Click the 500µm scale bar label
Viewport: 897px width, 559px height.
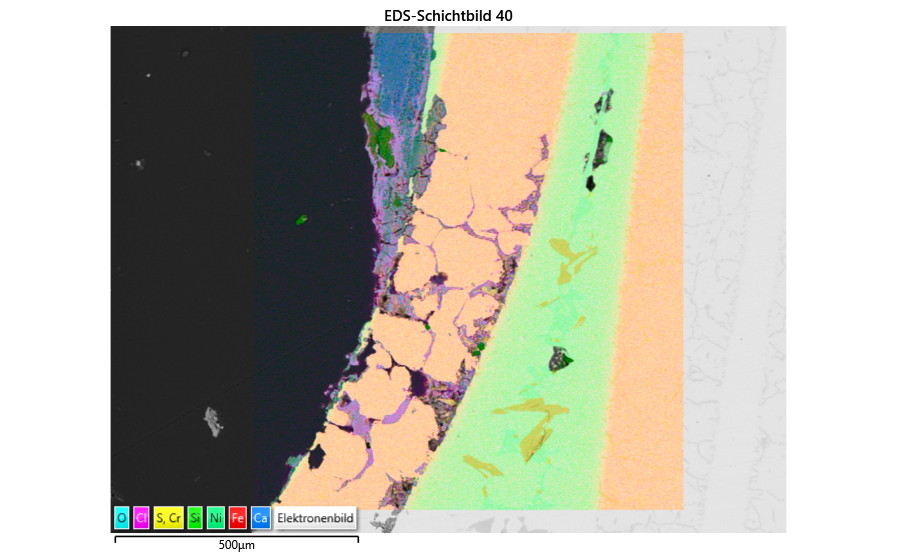(x=236, y=545)
